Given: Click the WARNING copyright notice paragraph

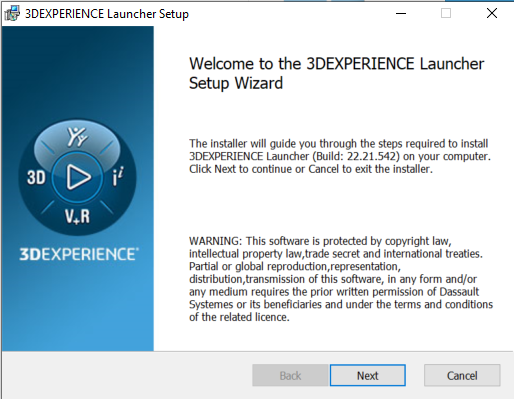Looking at the screenshot, I should pyautogui.click(x=341, y=279).
